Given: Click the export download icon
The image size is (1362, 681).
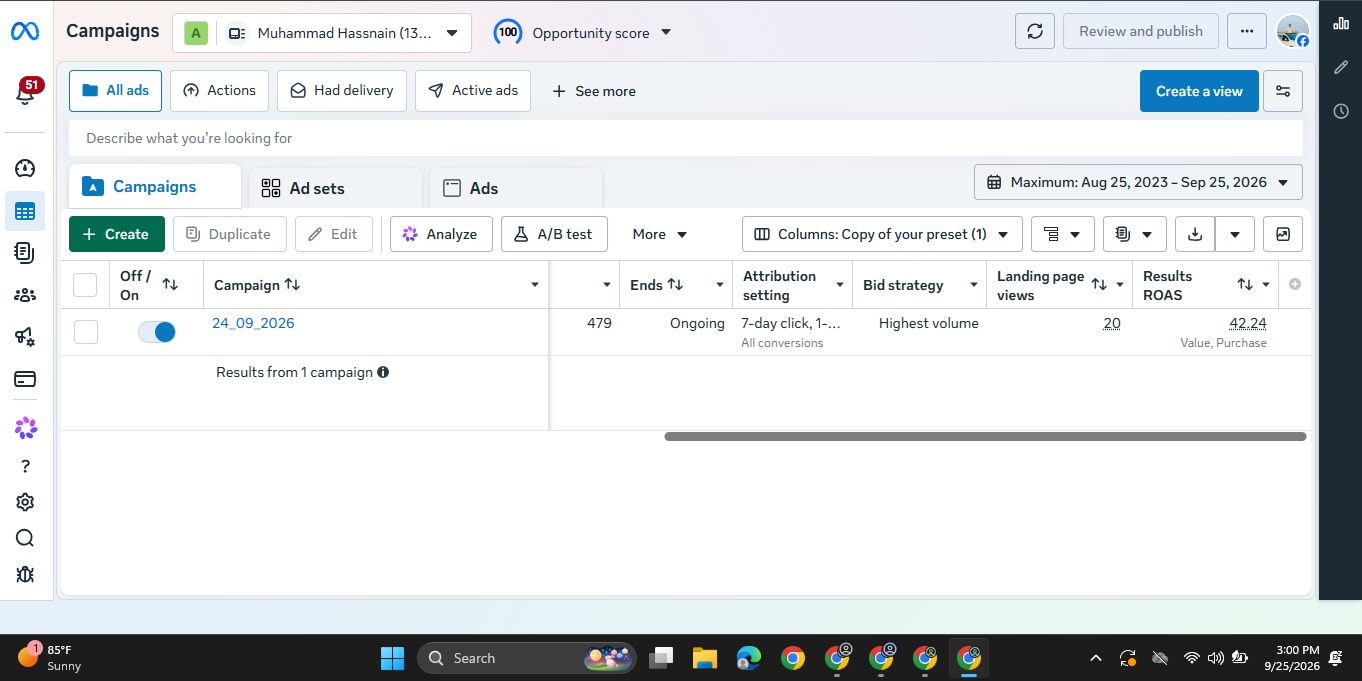Looking at the screenshot, I should tap(1195, 234).
